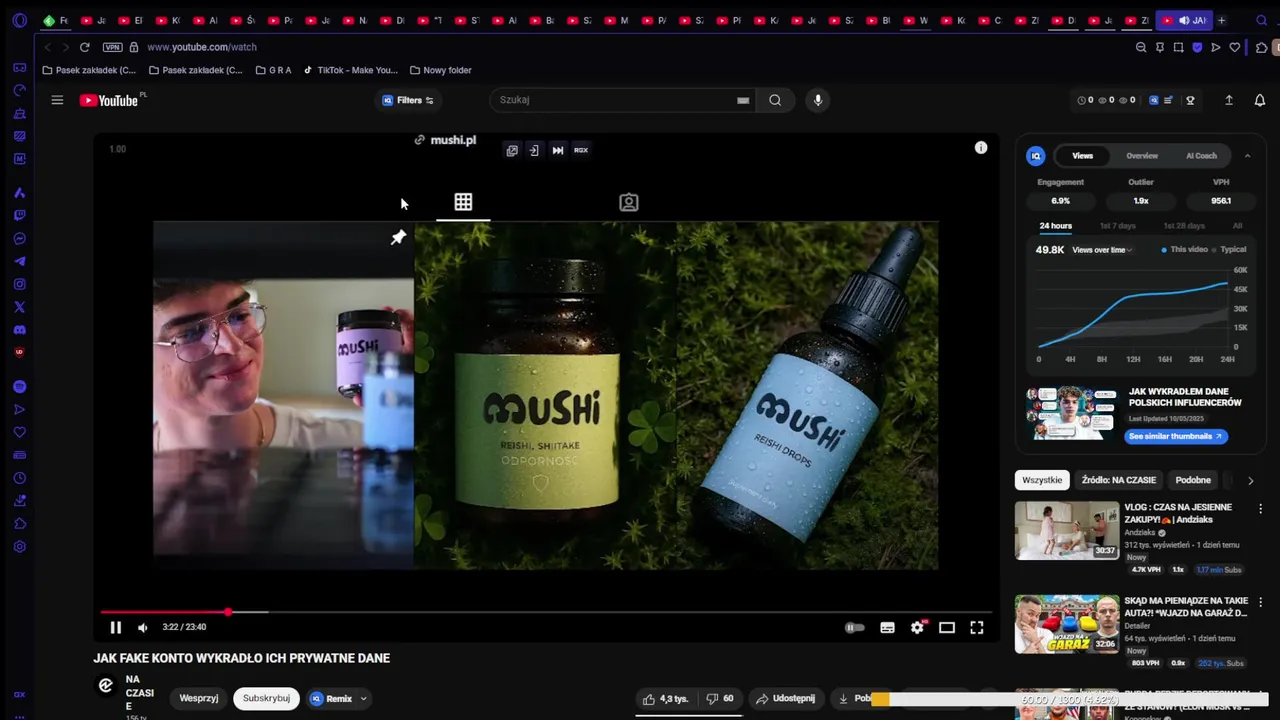The width and height of the screenshot is (1280, 720).
Task: Select the 1st 28 days range
Action: click(x=1183, y=226)
